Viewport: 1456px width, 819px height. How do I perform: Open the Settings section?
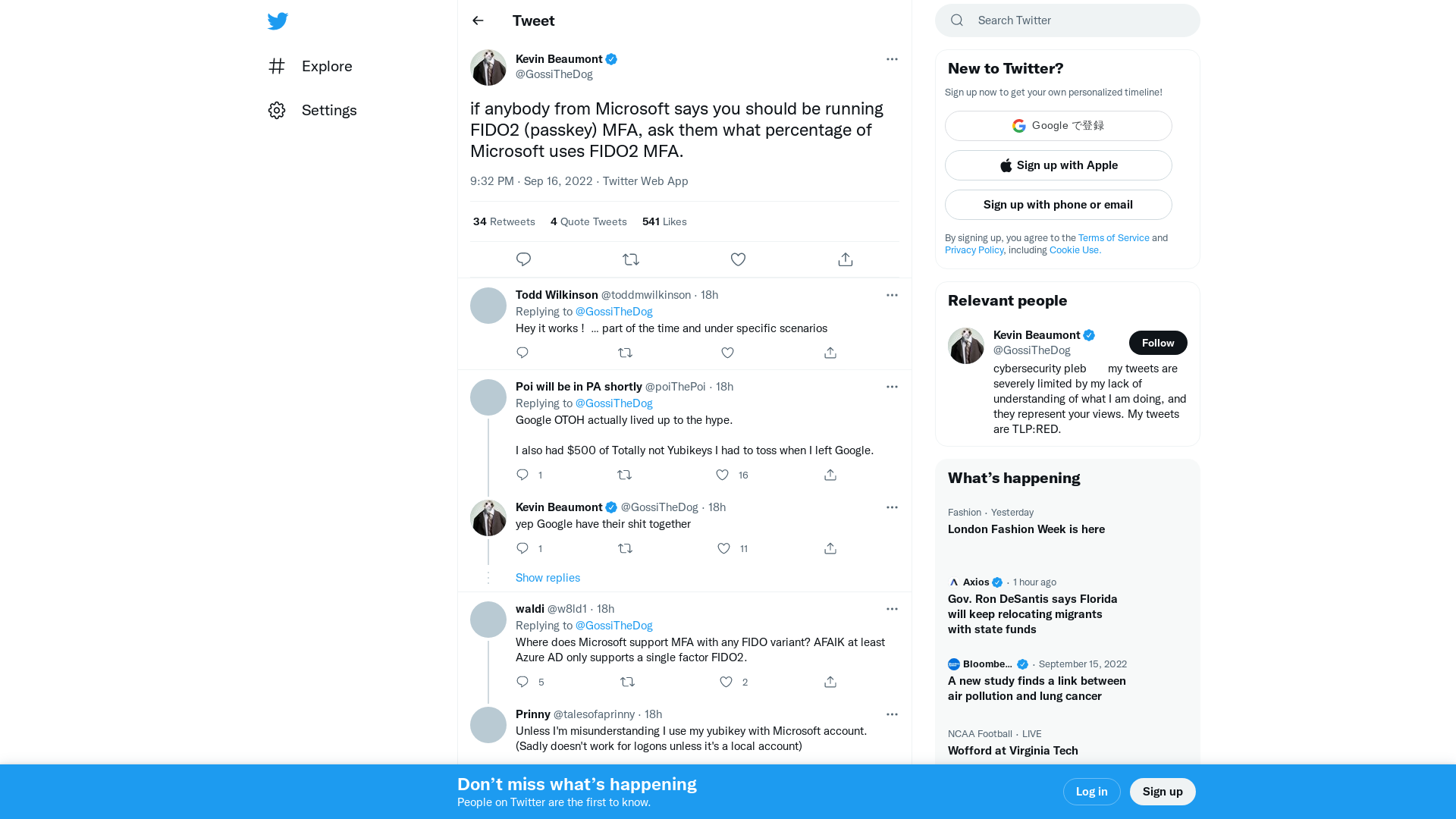click(329, 110)
